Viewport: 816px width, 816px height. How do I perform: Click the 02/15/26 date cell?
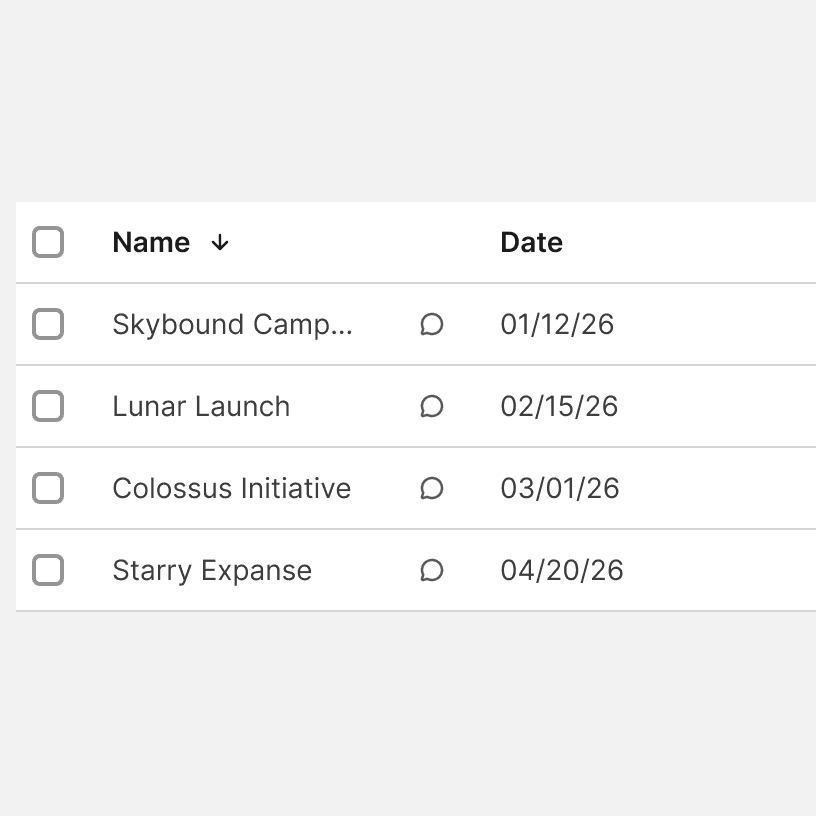point(559,407)
